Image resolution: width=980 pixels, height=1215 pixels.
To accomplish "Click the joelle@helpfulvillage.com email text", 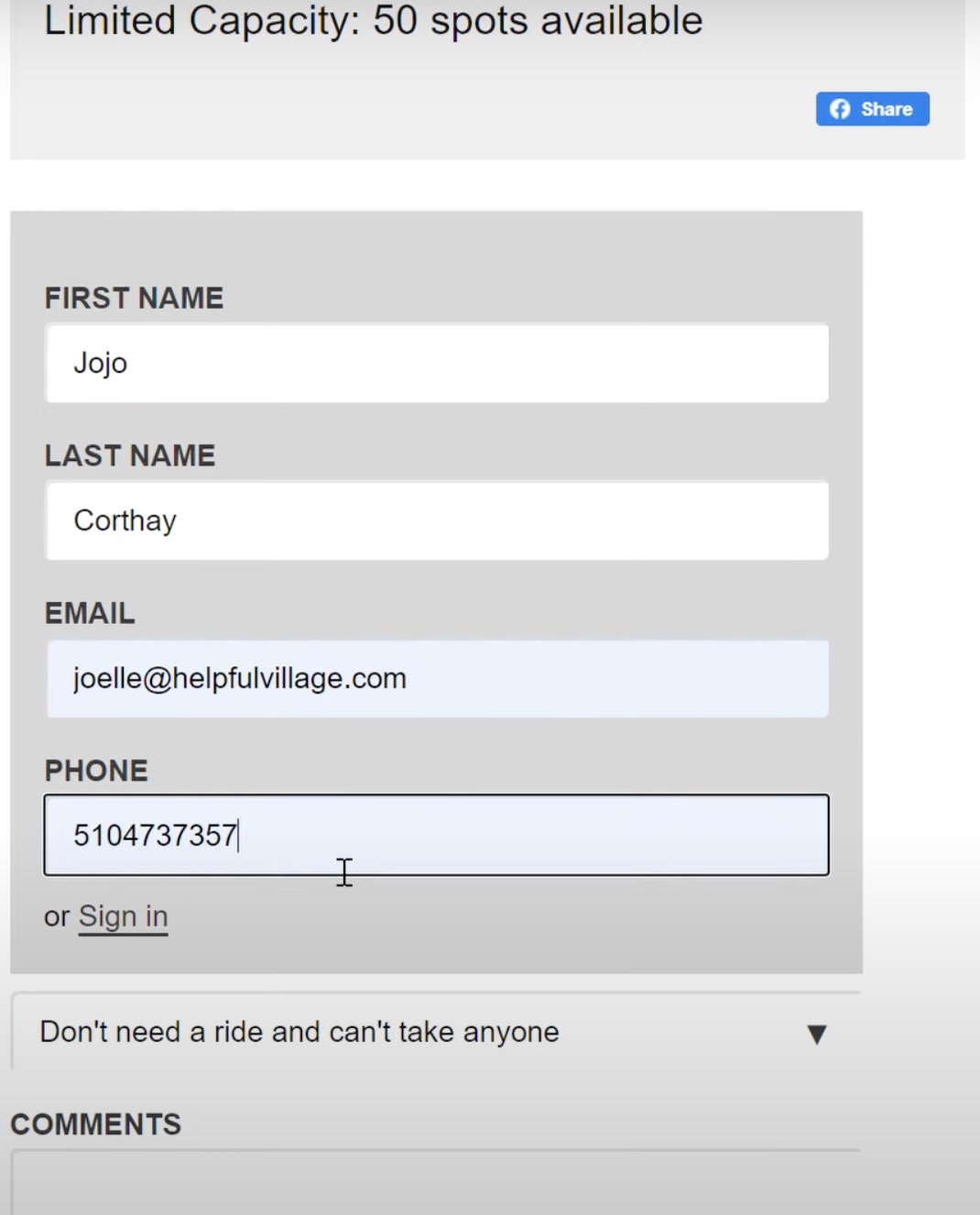I will click(x=240, y=678).
